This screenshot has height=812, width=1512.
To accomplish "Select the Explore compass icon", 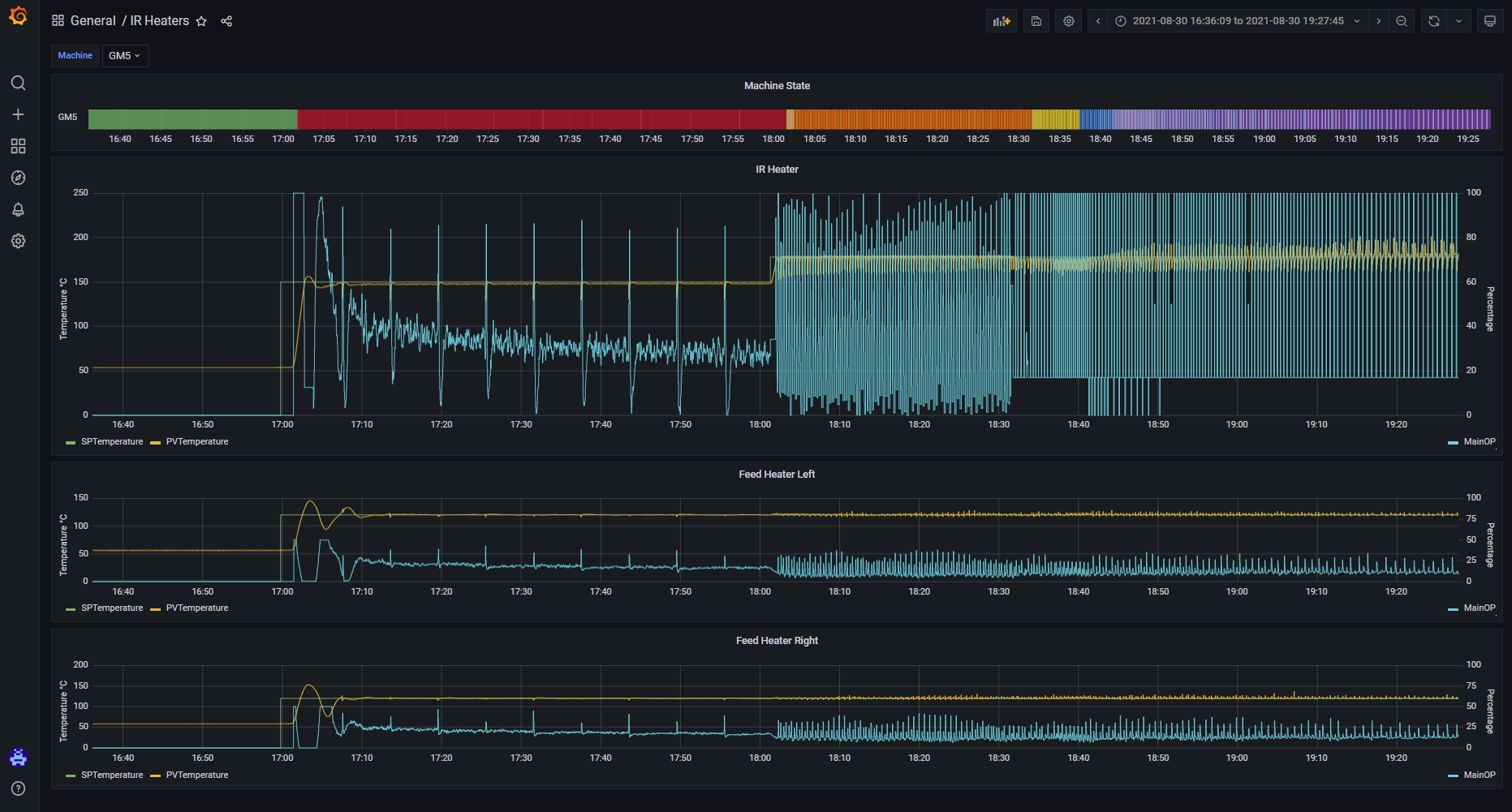I will point(18,178).
